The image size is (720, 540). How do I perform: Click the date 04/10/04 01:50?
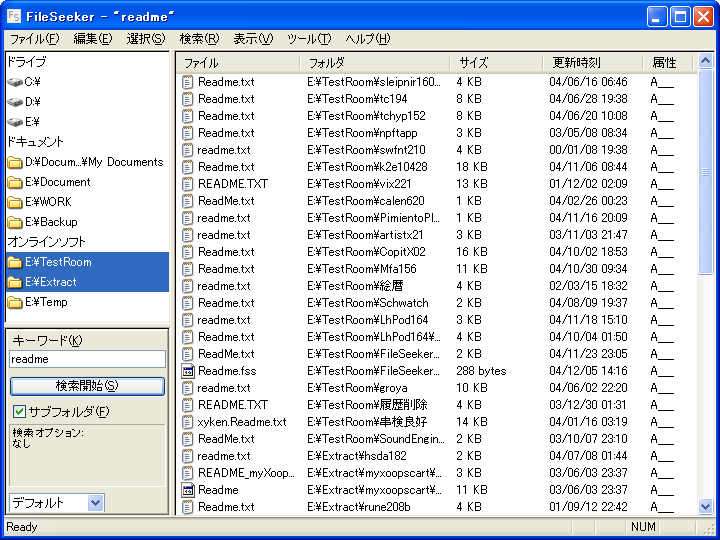click(588, 337)
